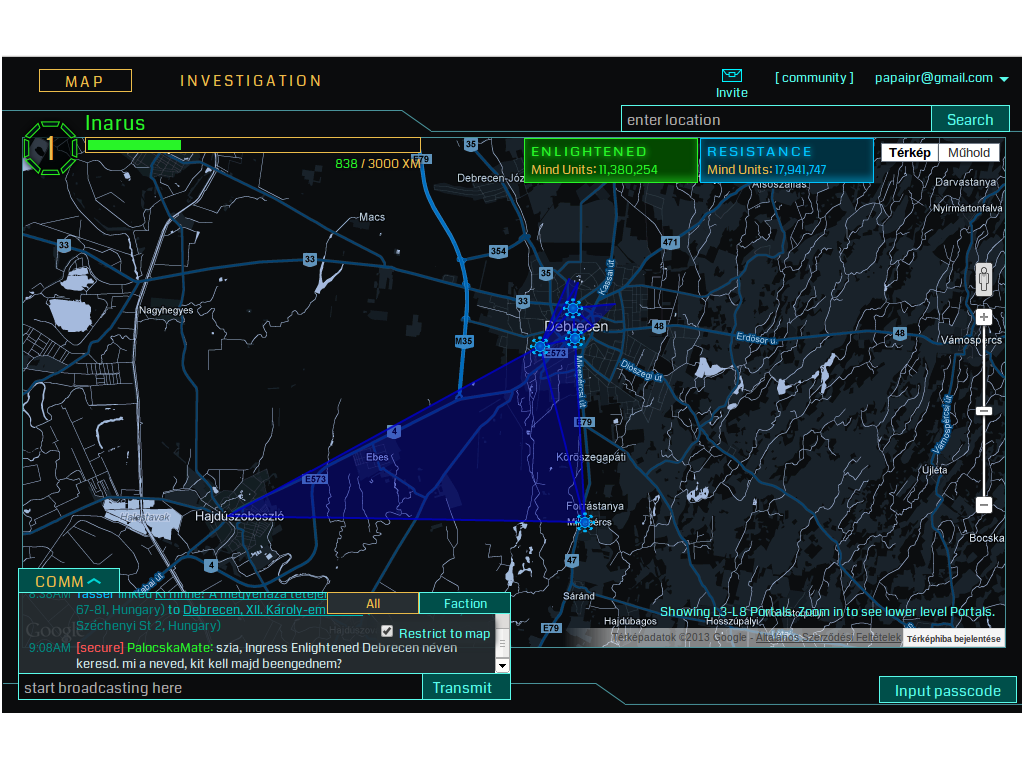Screen dimensions: 1024x768
Task: Click the level 1 player badge
Action: tap(50, 148)
